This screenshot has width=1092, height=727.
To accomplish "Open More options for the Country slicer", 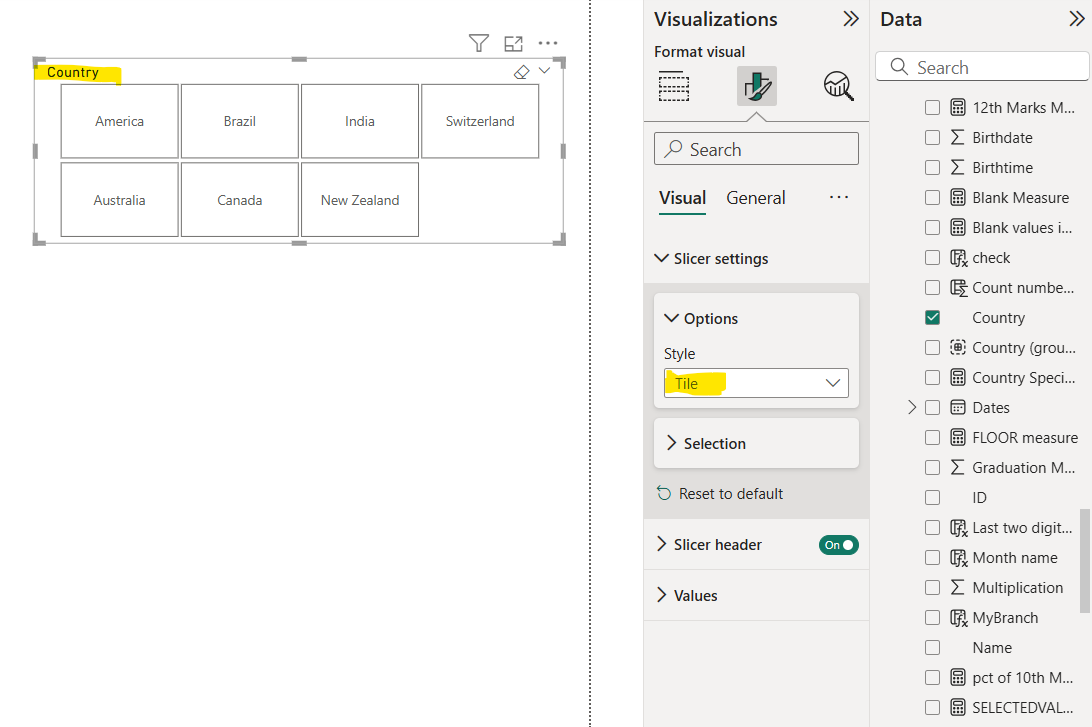I will [547, 43].
